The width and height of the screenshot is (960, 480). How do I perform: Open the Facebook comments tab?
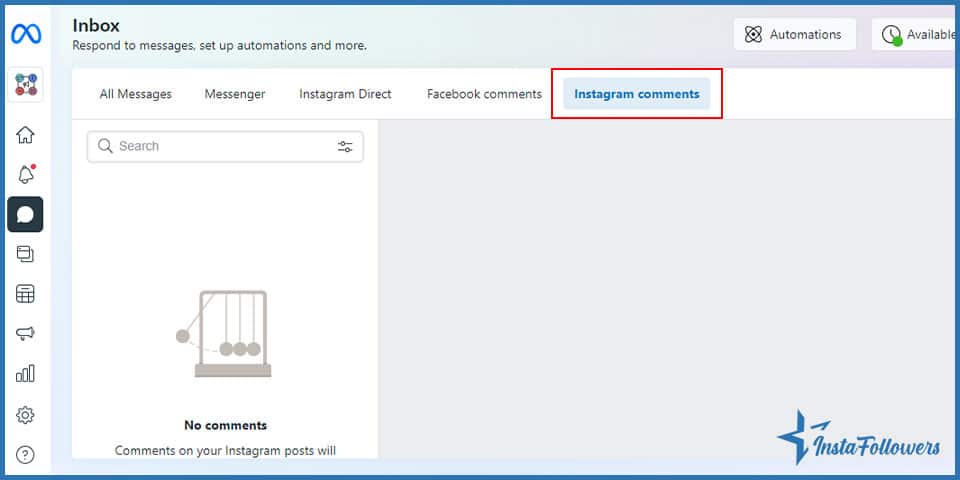click(484, 94)
